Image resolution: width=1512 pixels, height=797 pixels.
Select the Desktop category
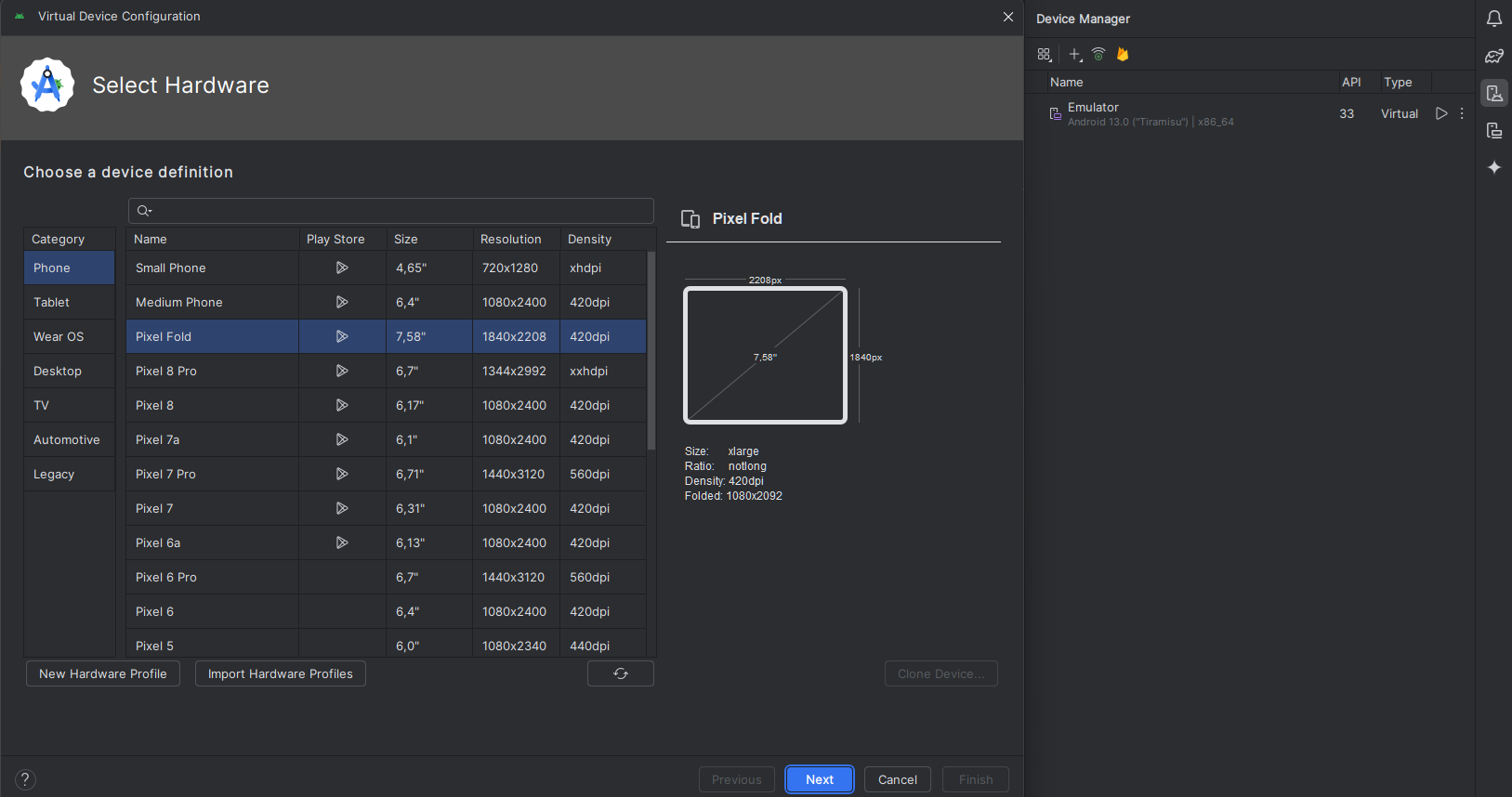click(70, 371)
